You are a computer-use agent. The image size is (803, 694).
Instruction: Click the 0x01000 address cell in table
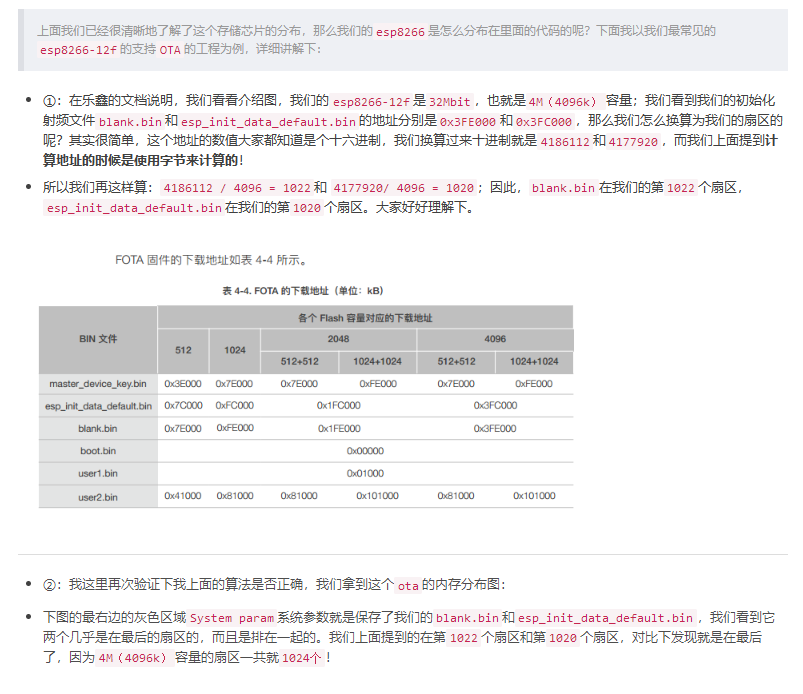[365, 473]
